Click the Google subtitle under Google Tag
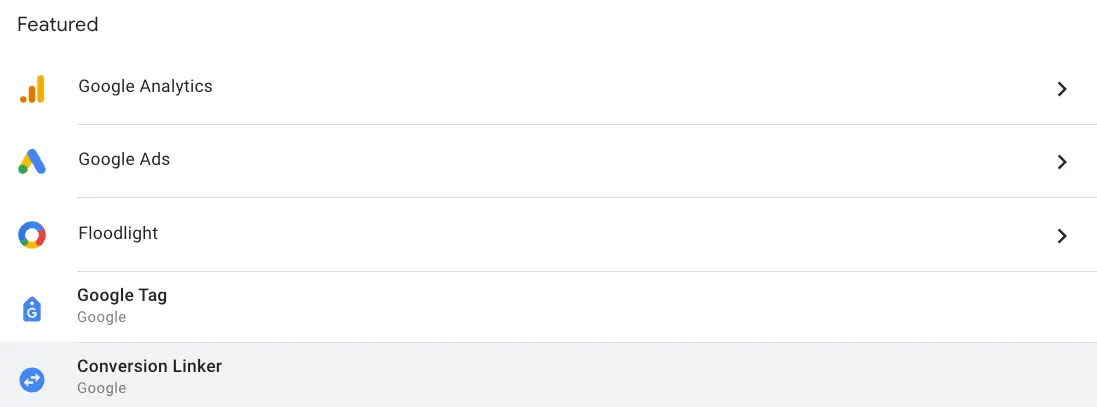Screen dimensions: 1097x407 click(101, 317)
